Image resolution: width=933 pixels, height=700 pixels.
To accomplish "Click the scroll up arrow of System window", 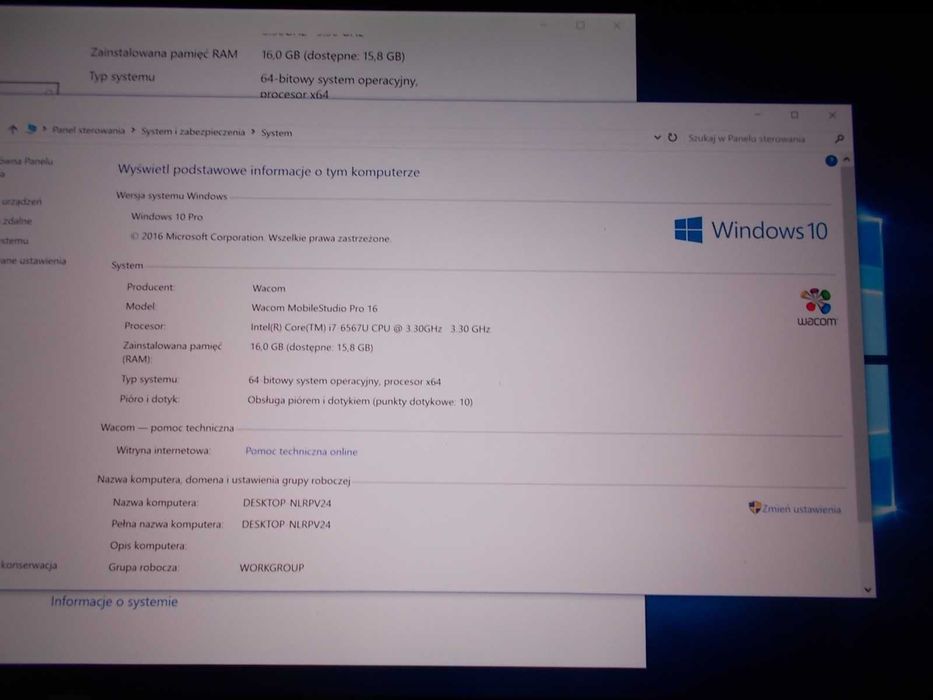I will [846, 160].
